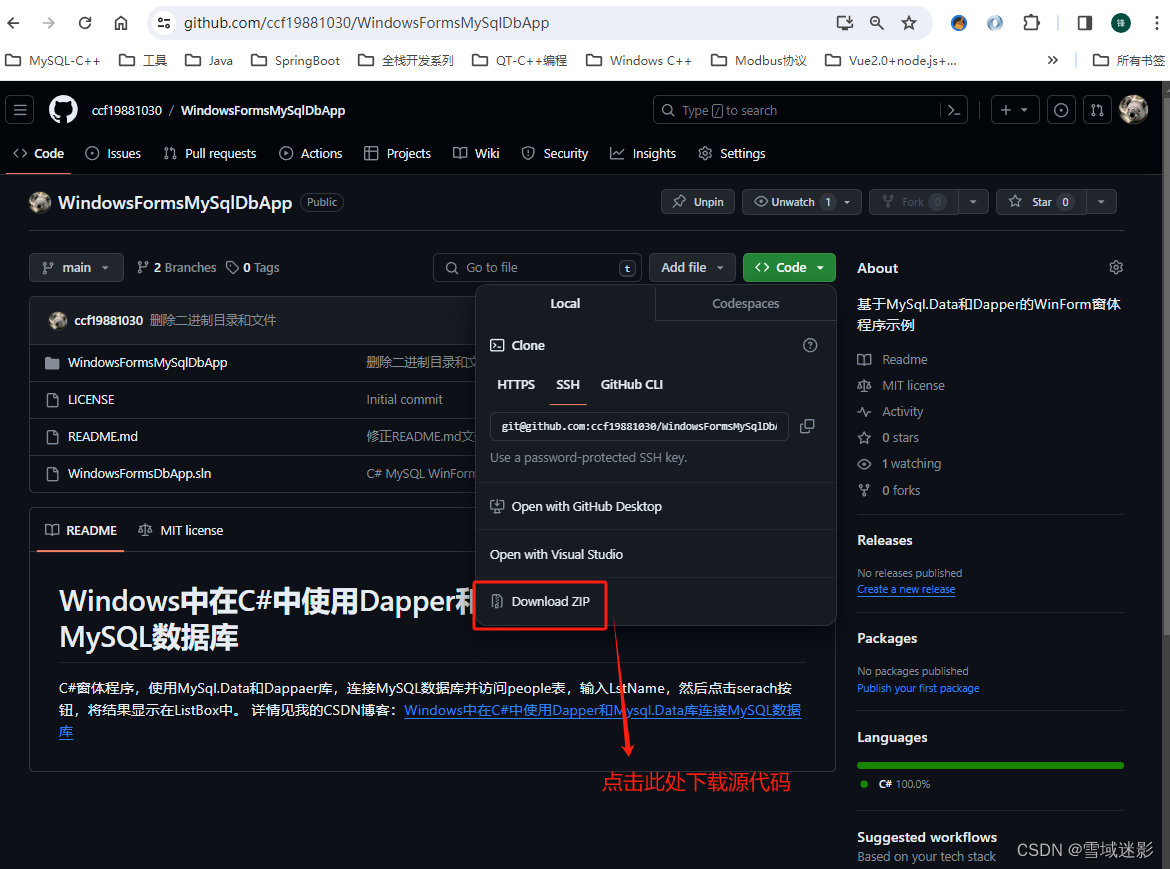Screen dimensions: 1170x869
Task: Open the global navigation hamburger menu
Action: [x=19, y=109]
